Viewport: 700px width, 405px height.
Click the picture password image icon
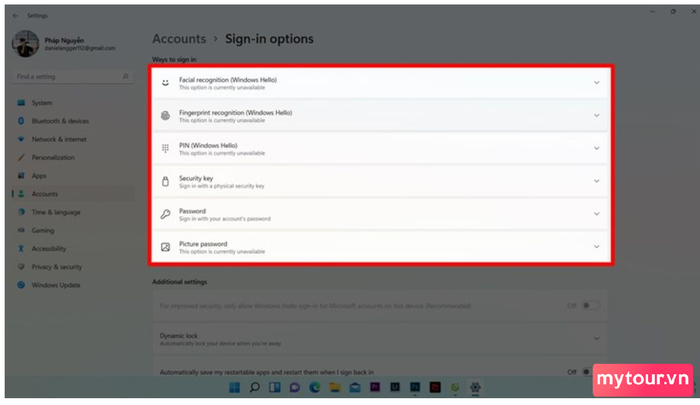[165, 247]
